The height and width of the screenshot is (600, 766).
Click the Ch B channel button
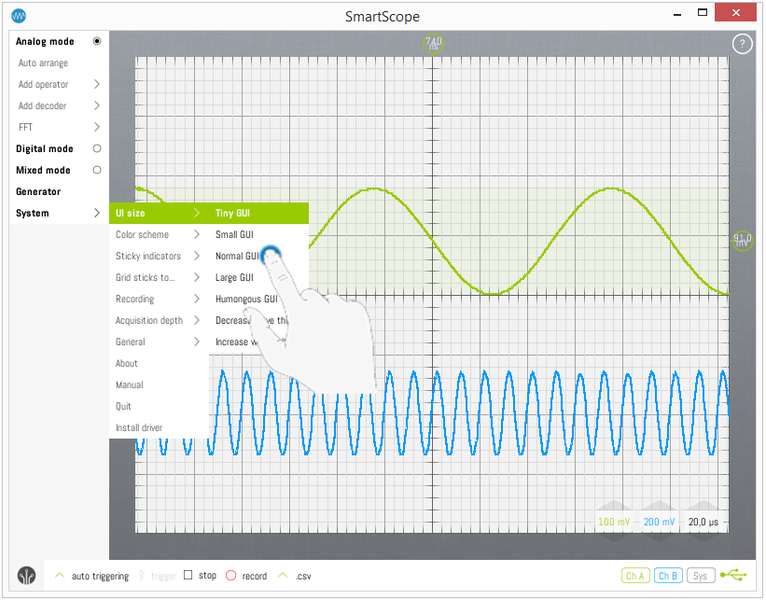tap(669, 576)
